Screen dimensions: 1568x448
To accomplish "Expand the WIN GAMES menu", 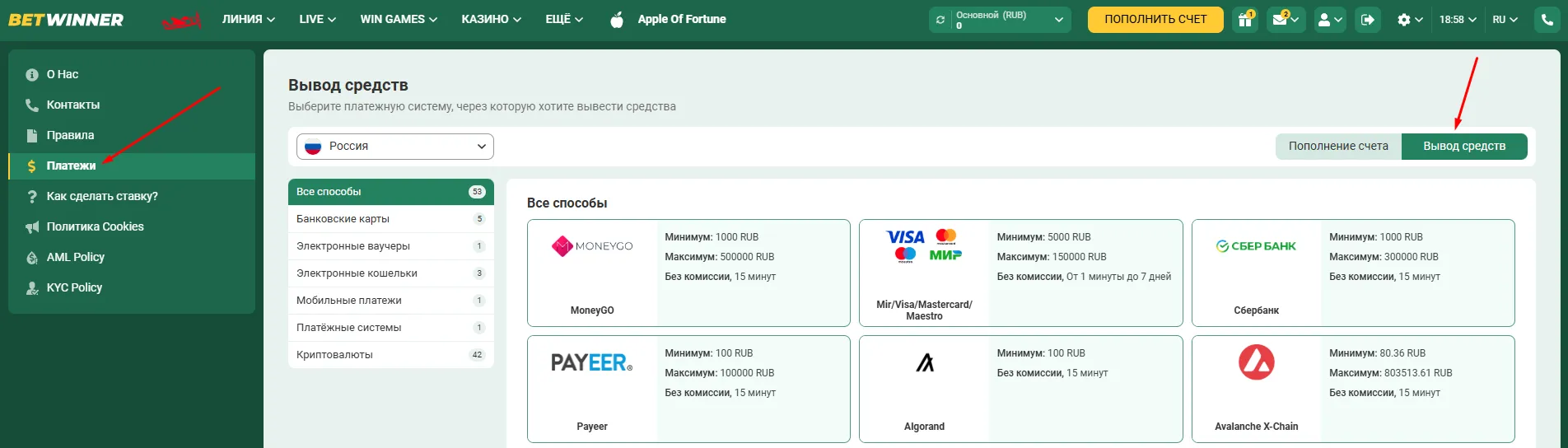I will pyautogui.click(x=399, y=19).
